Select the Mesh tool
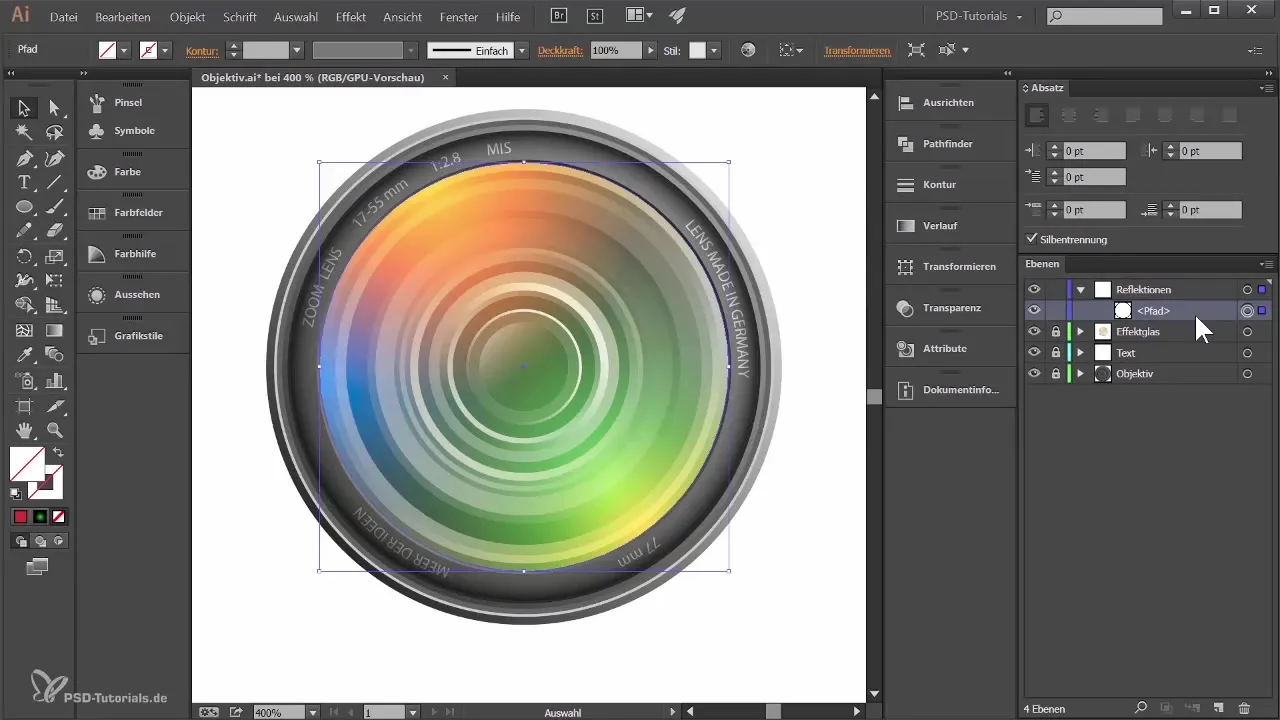Screen dimensions: 1280x720 24,330
